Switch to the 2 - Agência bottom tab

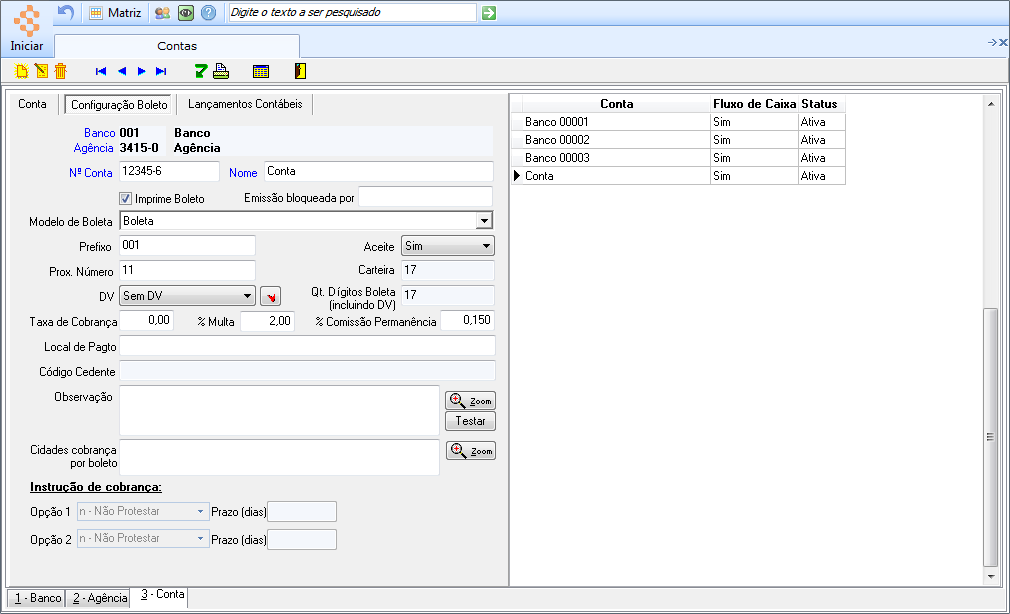tap(100, 598)
